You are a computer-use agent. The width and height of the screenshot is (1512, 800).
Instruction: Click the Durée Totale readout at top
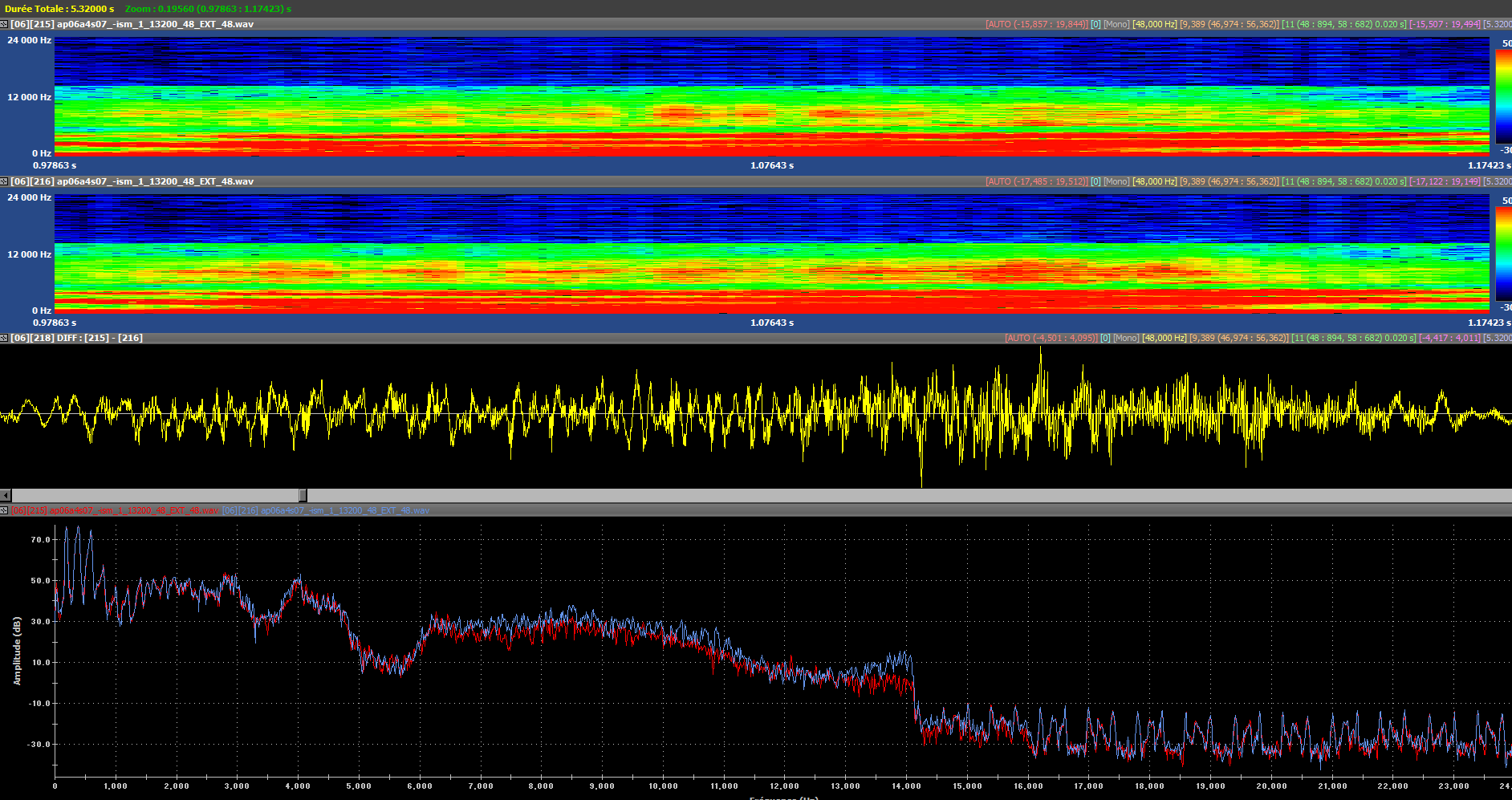pyautogui.click(x=59, y=9)
